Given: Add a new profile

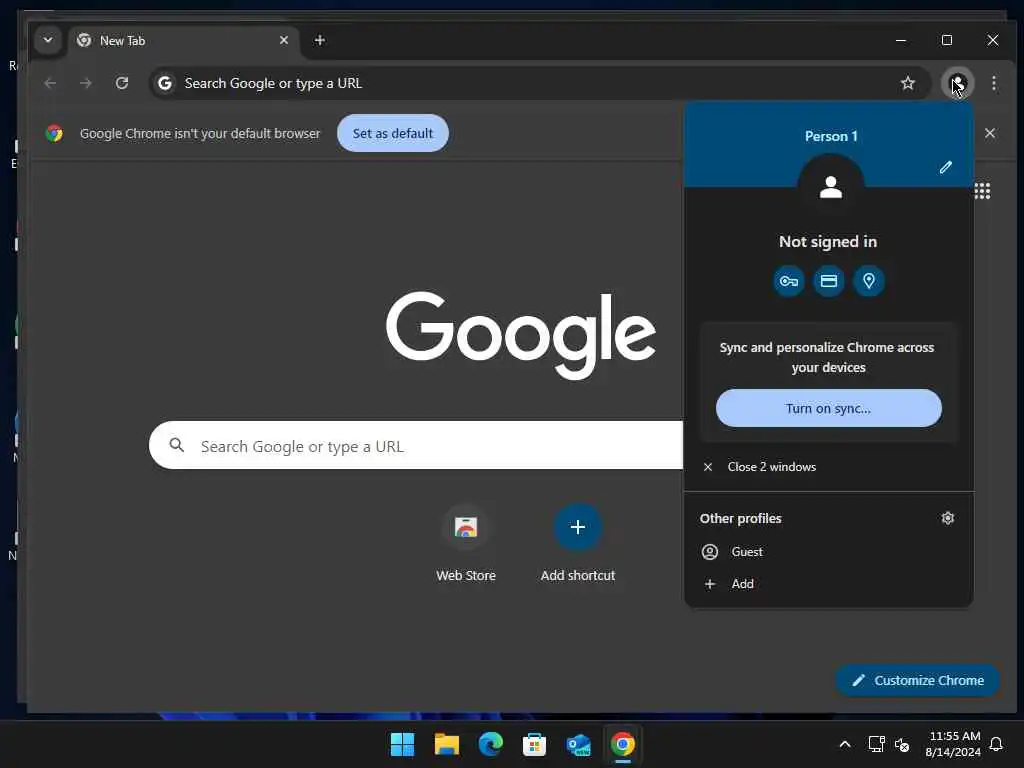Looking at the screenshot, I should (829, 584).
